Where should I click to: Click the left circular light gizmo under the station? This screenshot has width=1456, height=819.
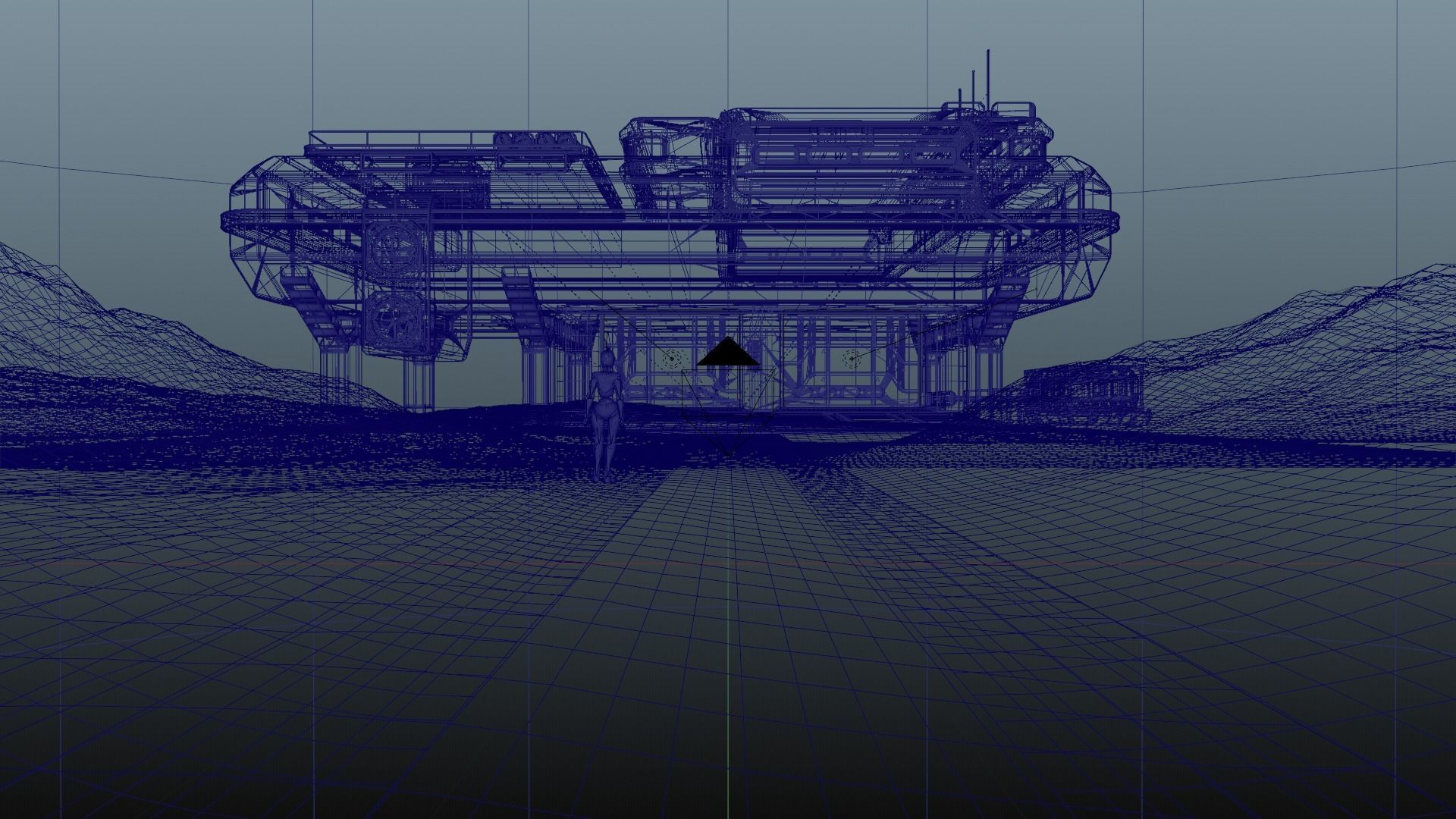point(670,359)
